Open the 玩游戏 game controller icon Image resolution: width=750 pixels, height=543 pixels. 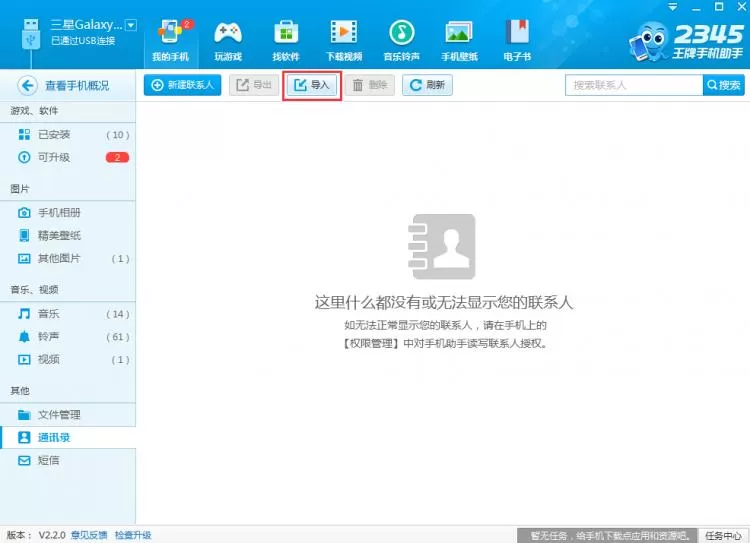(228, 33)
